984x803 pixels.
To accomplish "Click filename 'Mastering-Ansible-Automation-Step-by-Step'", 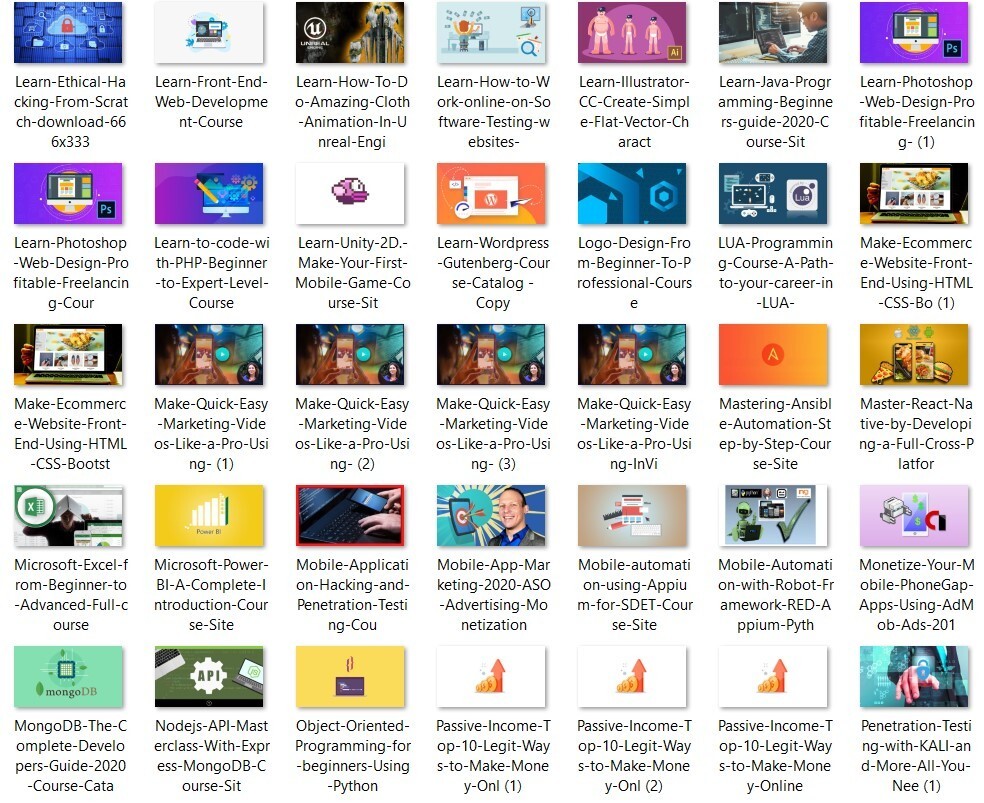I will [x=776, y=433].
